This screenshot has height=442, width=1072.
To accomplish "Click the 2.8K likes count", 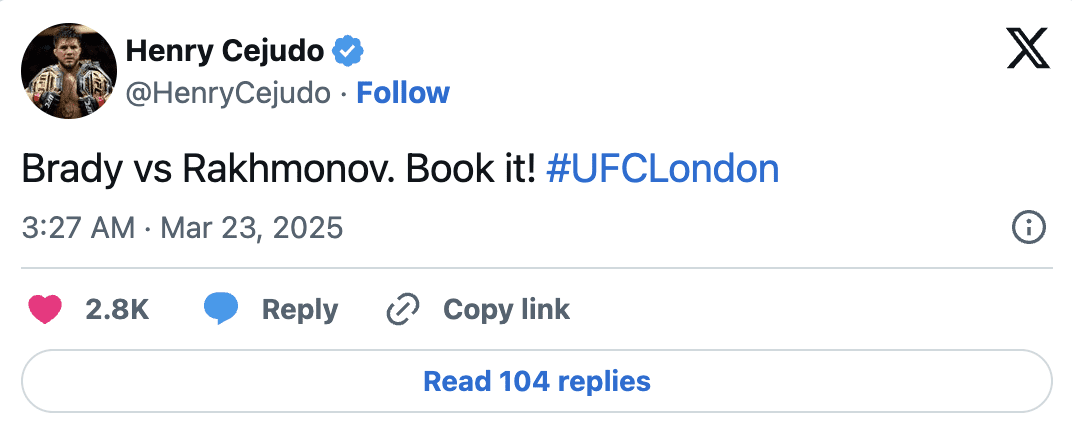I will tap(117, 309).
